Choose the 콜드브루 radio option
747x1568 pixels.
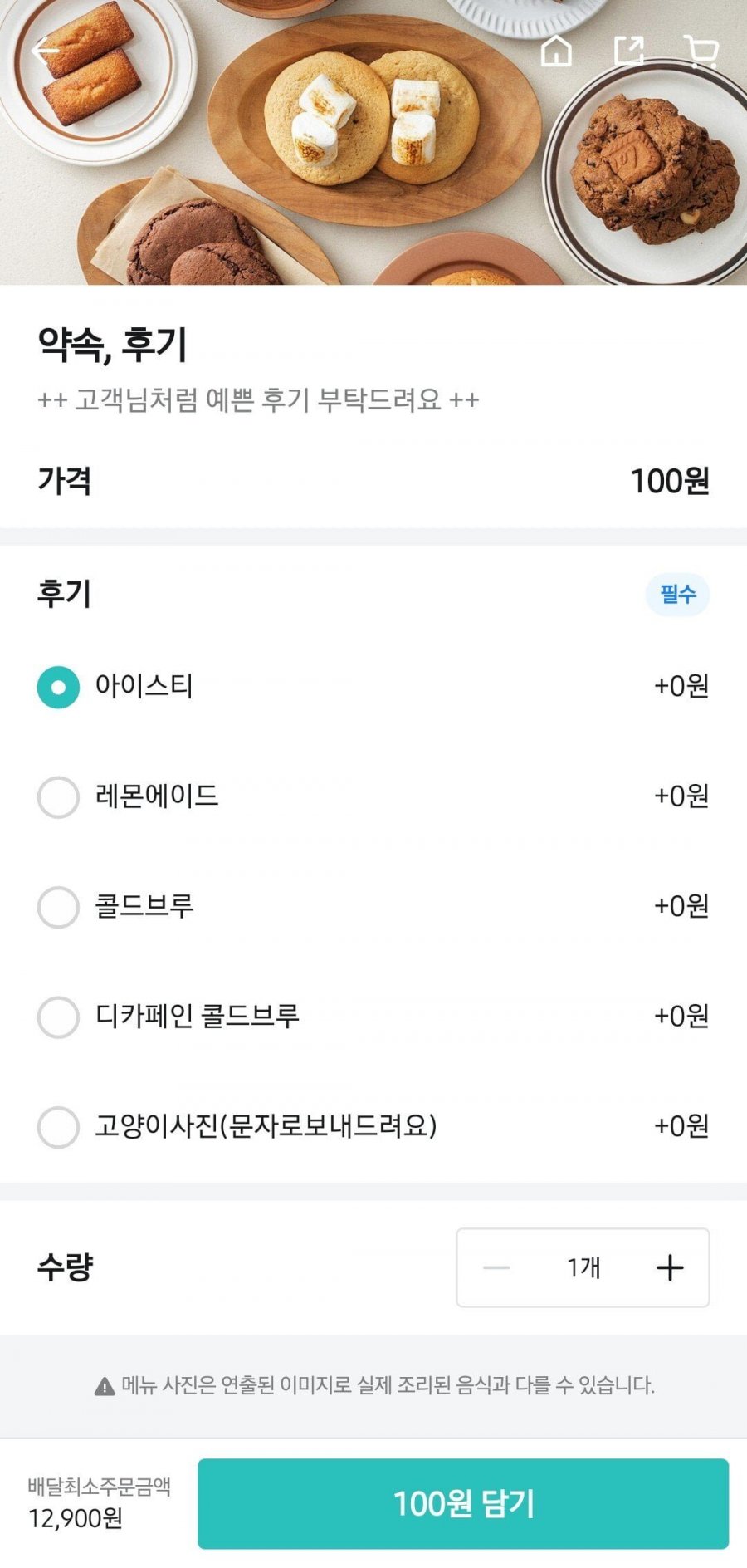pyautogui.click(x=58, y=907)
